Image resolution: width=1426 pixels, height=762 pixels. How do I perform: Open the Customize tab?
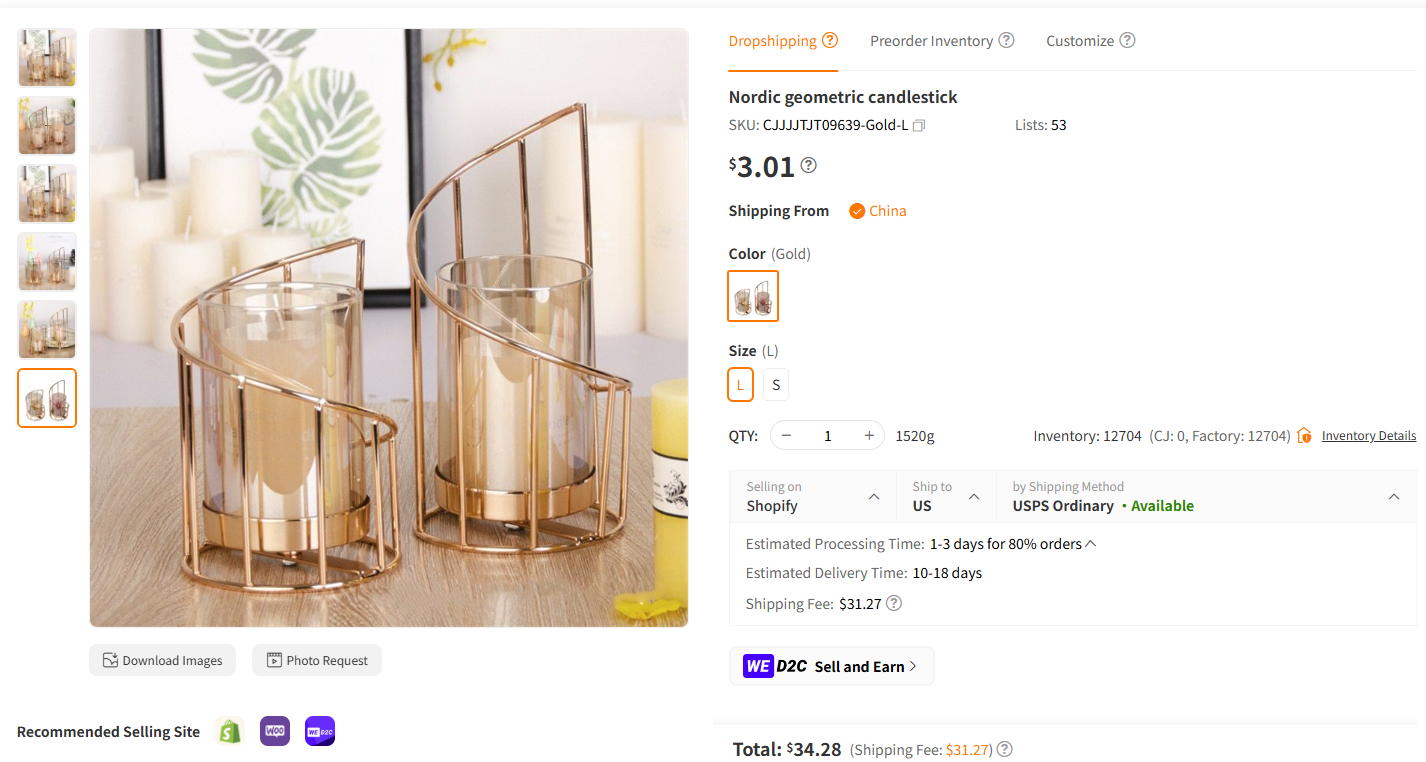click(1079, 40)
